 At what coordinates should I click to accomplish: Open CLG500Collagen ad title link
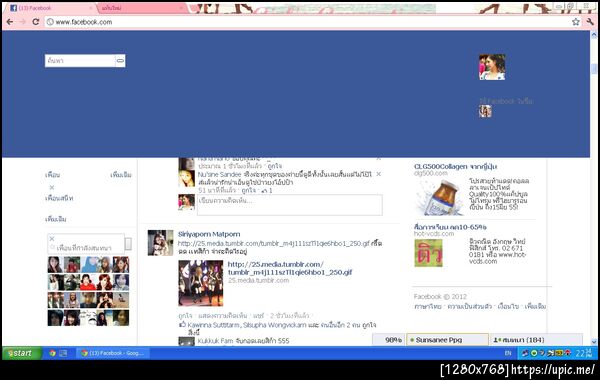[x=455, y=166]
